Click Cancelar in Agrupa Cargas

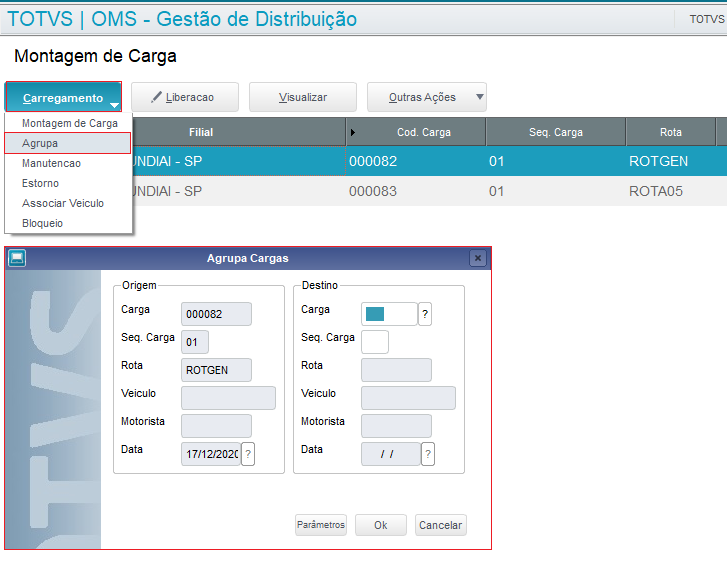[440, 525]
